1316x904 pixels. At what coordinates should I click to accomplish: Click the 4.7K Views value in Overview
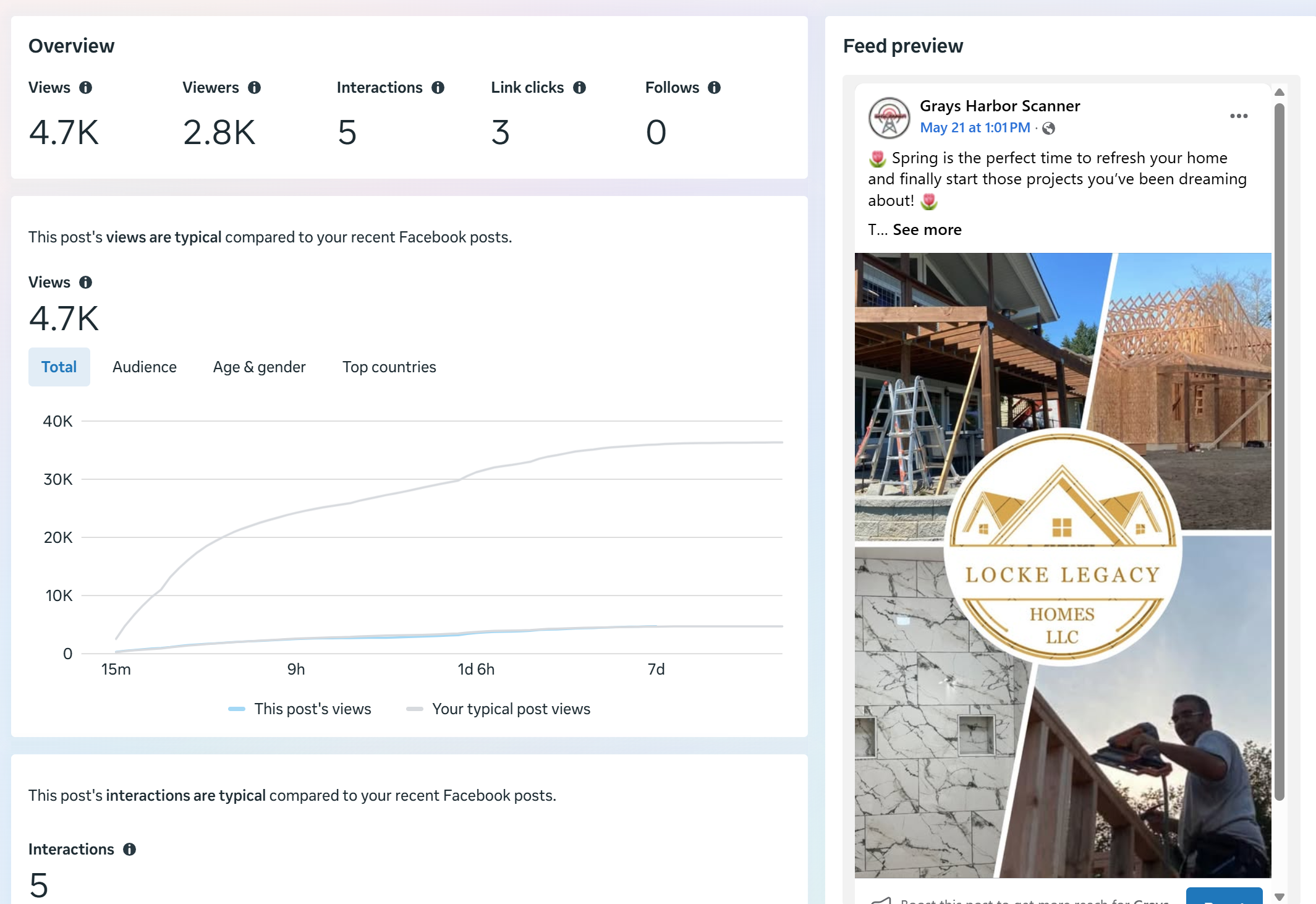[64, 132]
